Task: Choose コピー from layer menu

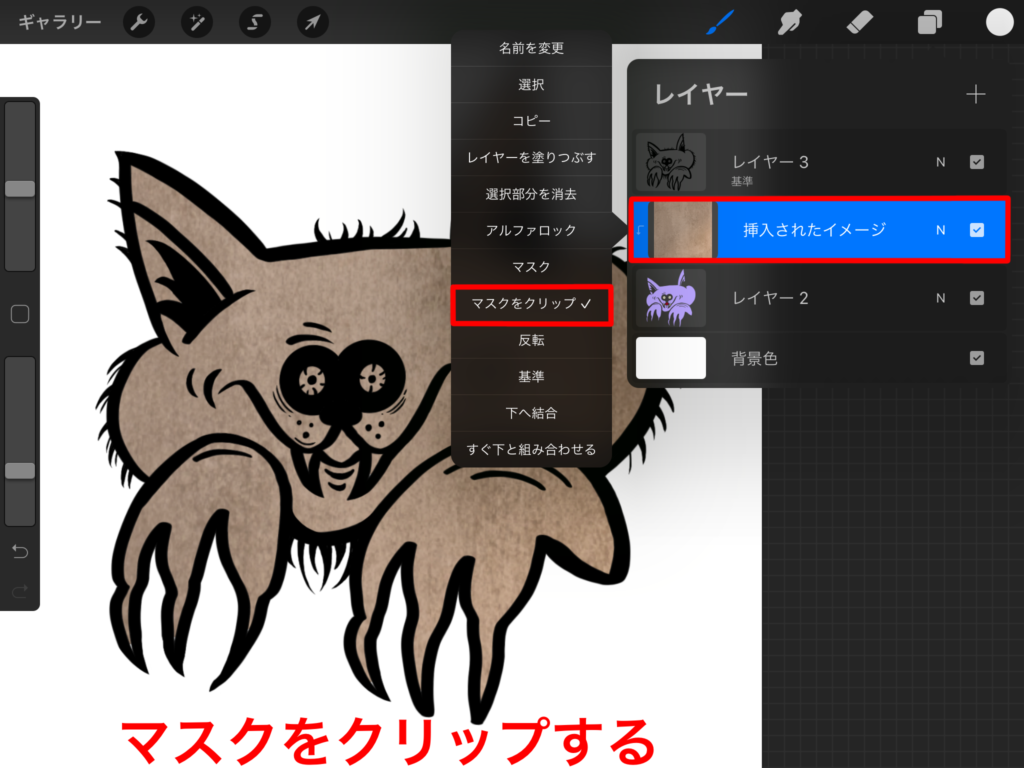Action: pos(531,121)
